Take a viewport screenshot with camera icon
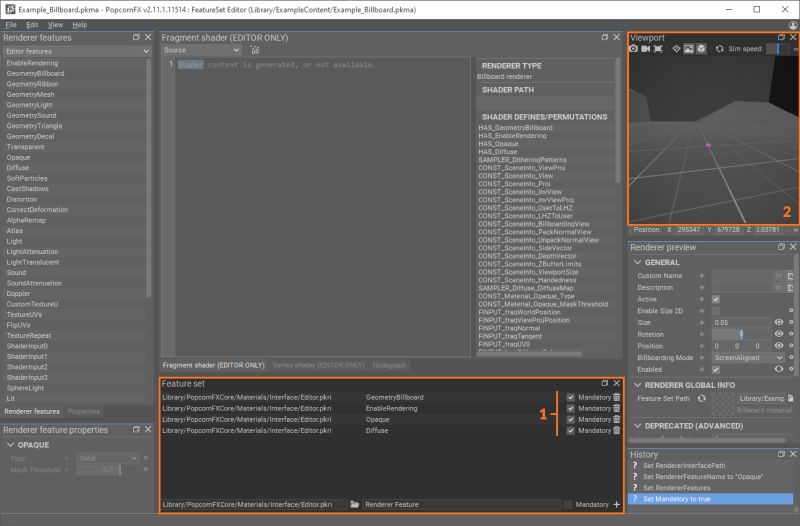 pyautogui.click(x=634, y=48)
